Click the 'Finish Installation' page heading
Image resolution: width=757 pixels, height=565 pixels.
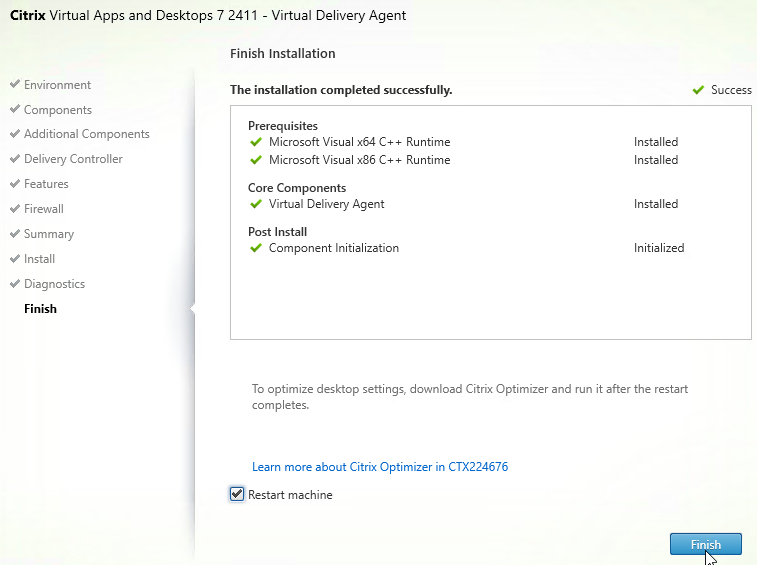pos(282,54)
